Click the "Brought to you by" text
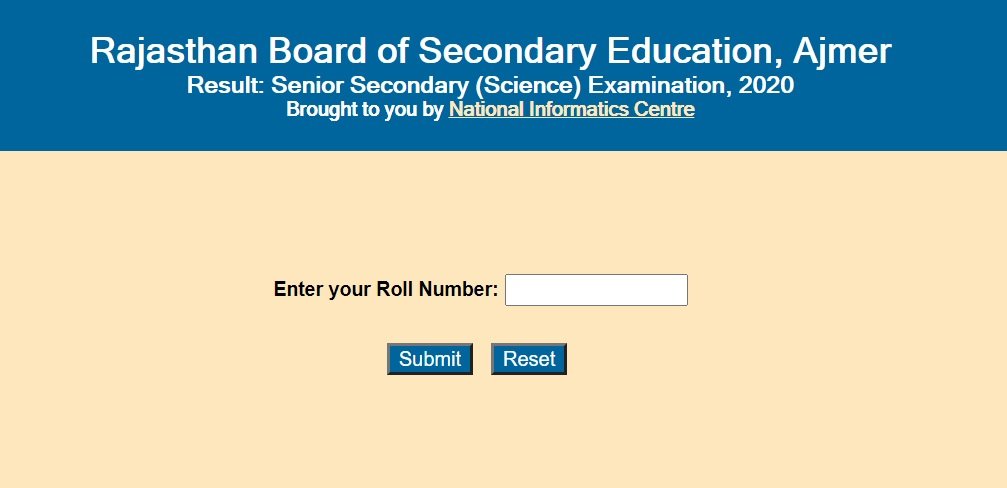Image resolution: width=1007 pixels, height=488 pixels. pyautogui.click(x=364, y=110)
